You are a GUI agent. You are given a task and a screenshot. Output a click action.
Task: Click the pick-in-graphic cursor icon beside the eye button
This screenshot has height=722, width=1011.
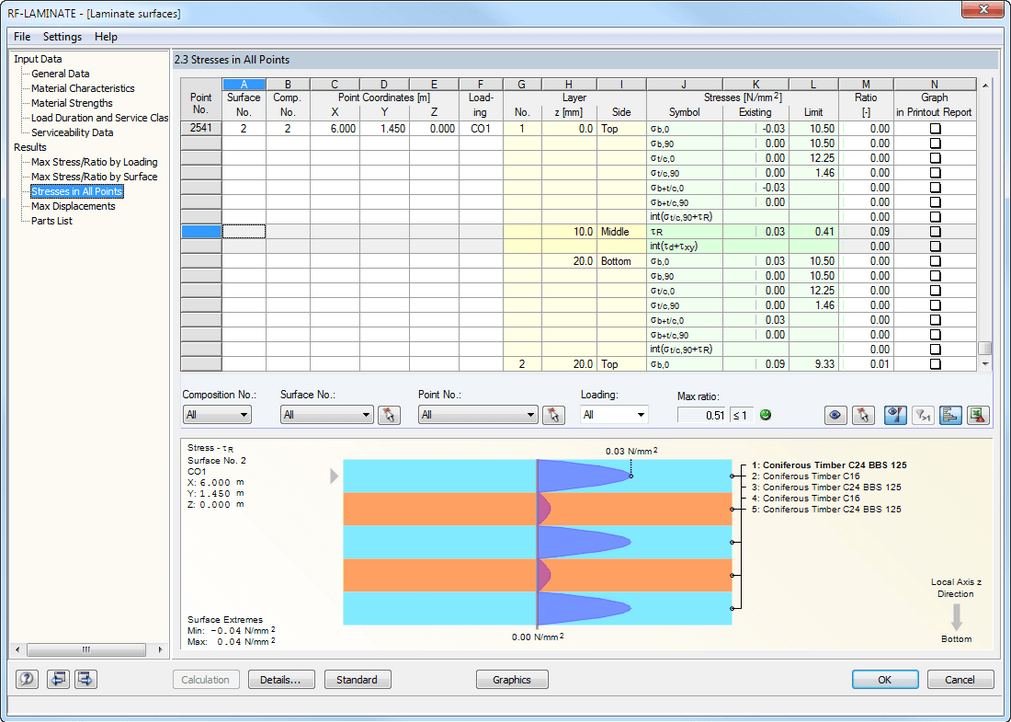863,415
